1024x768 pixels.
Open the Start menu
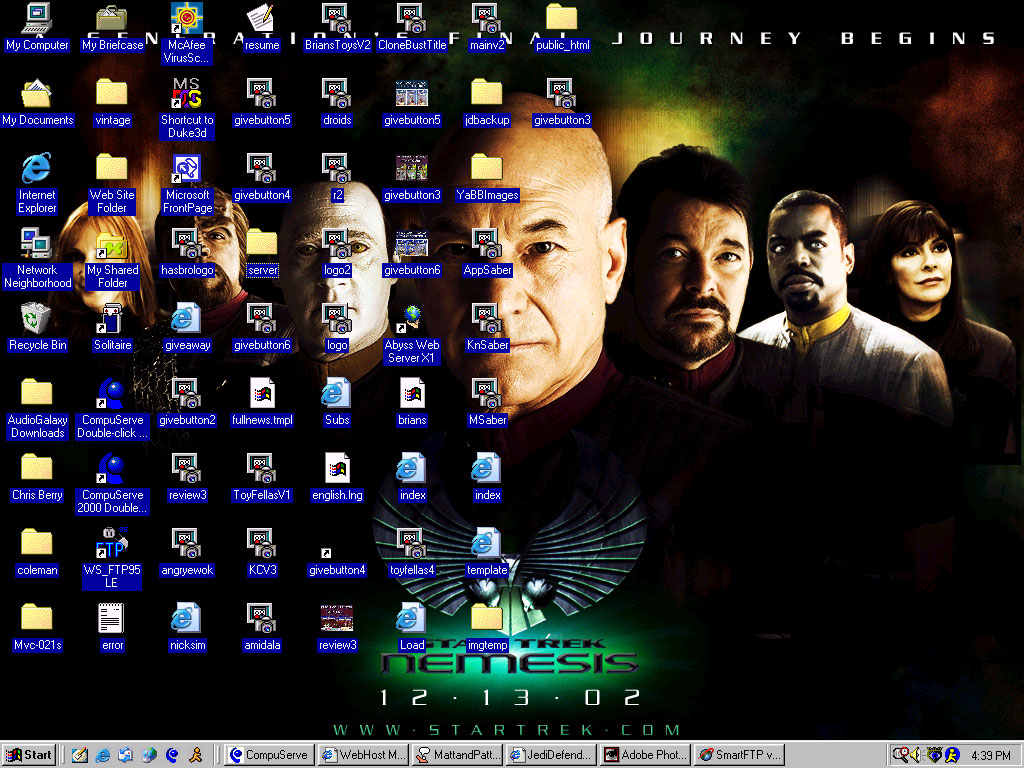click(x=29, y=755)
